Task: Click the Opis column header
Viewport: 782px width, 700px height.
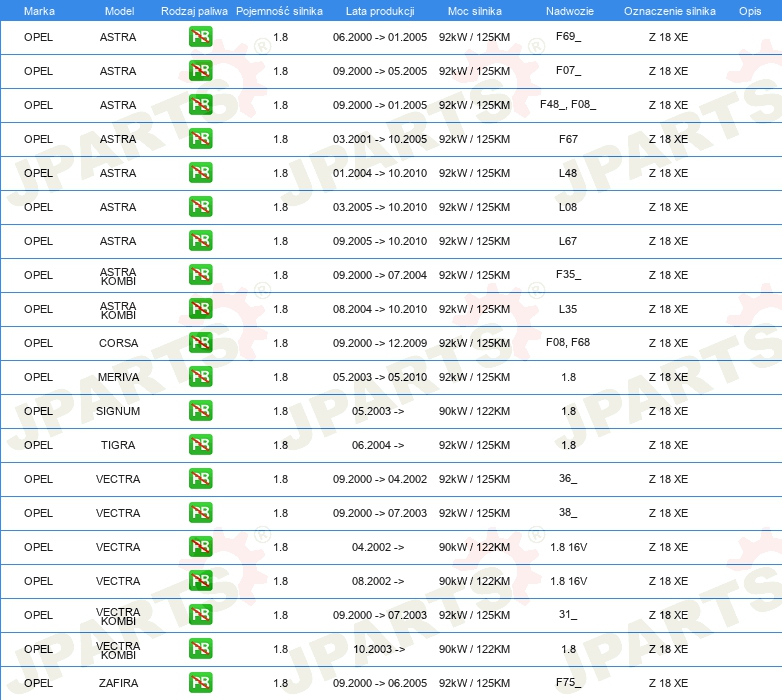Action: (750, 11)
